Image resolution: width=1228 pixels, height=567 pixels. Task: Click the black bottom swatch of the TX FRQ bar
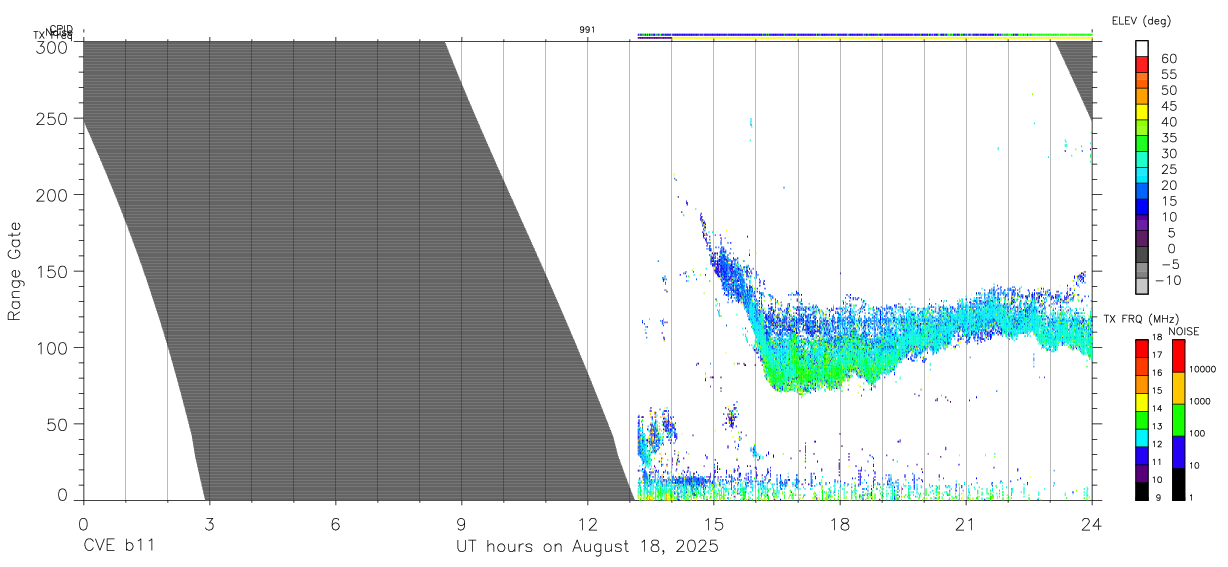[x=1142, y=491]
